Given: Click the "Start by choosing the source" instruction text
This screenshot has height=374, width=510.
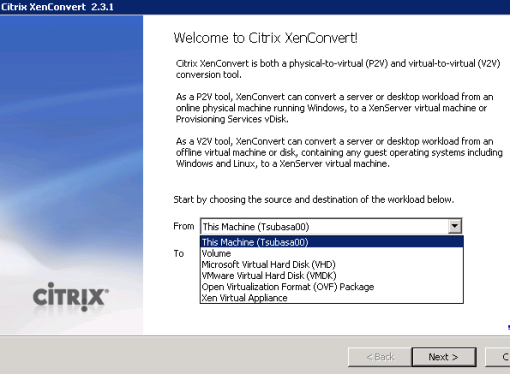Looking at the screenshot, I should click(x=314, y=199).
